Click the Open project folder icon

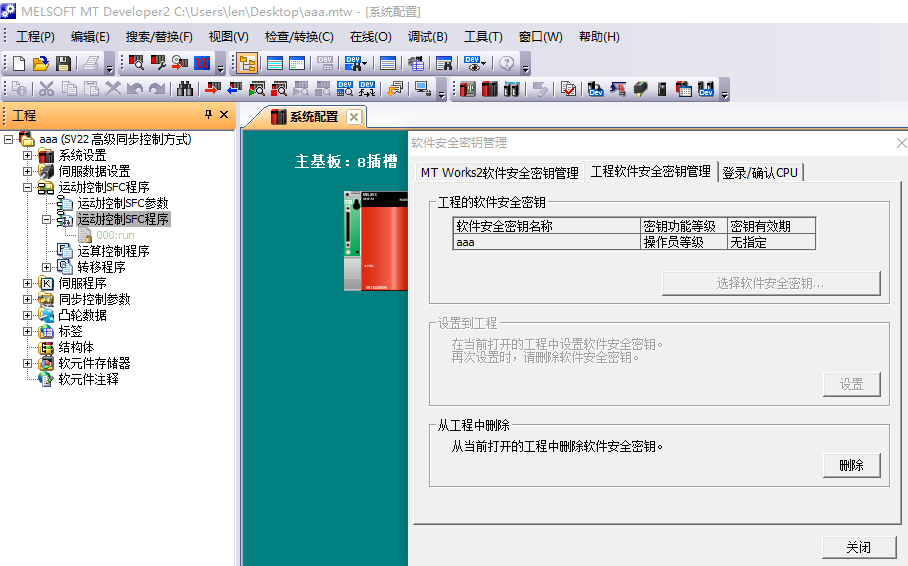tap(41, 63)
